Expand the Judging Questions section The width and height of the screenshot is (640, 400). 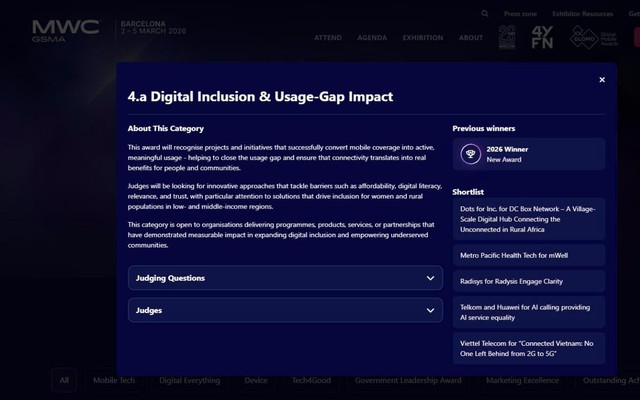285,278
